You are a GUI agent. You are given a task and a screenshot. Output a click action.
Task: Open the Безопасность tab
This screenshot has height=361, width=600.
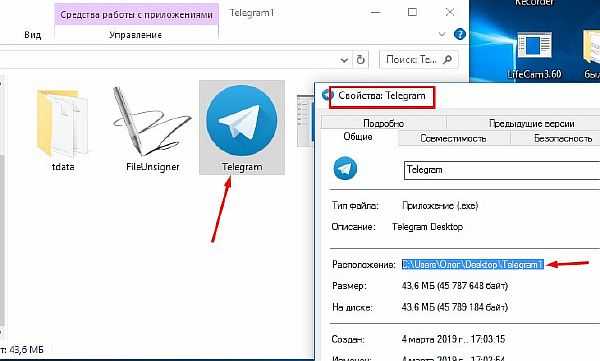(x=562, y=138)
